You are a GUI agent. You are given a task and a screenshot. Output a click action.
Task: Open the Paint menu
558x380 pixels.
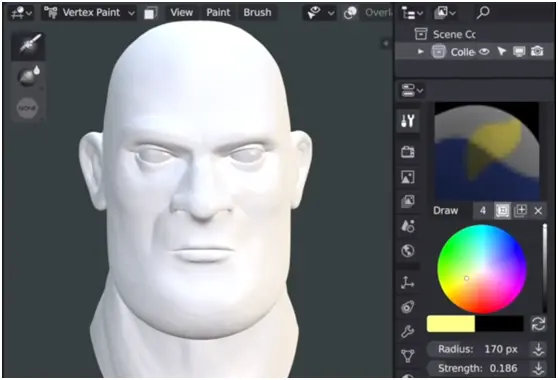point(218,12)
